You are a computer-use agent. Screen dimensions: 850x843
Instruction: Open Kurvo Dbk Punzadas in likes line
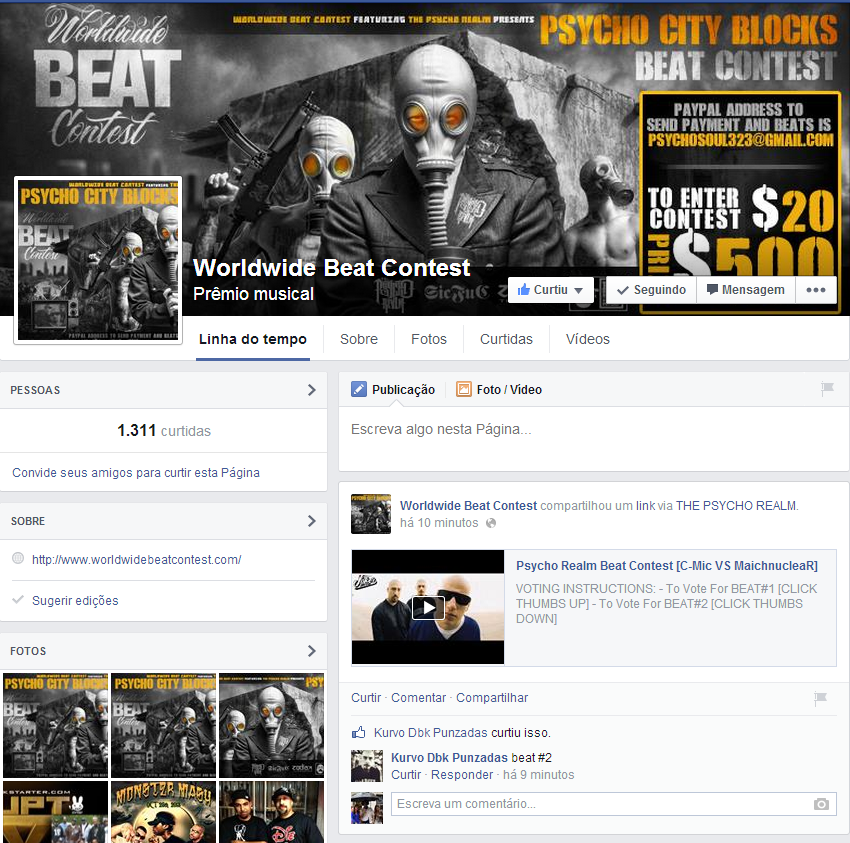coord(430,733)
